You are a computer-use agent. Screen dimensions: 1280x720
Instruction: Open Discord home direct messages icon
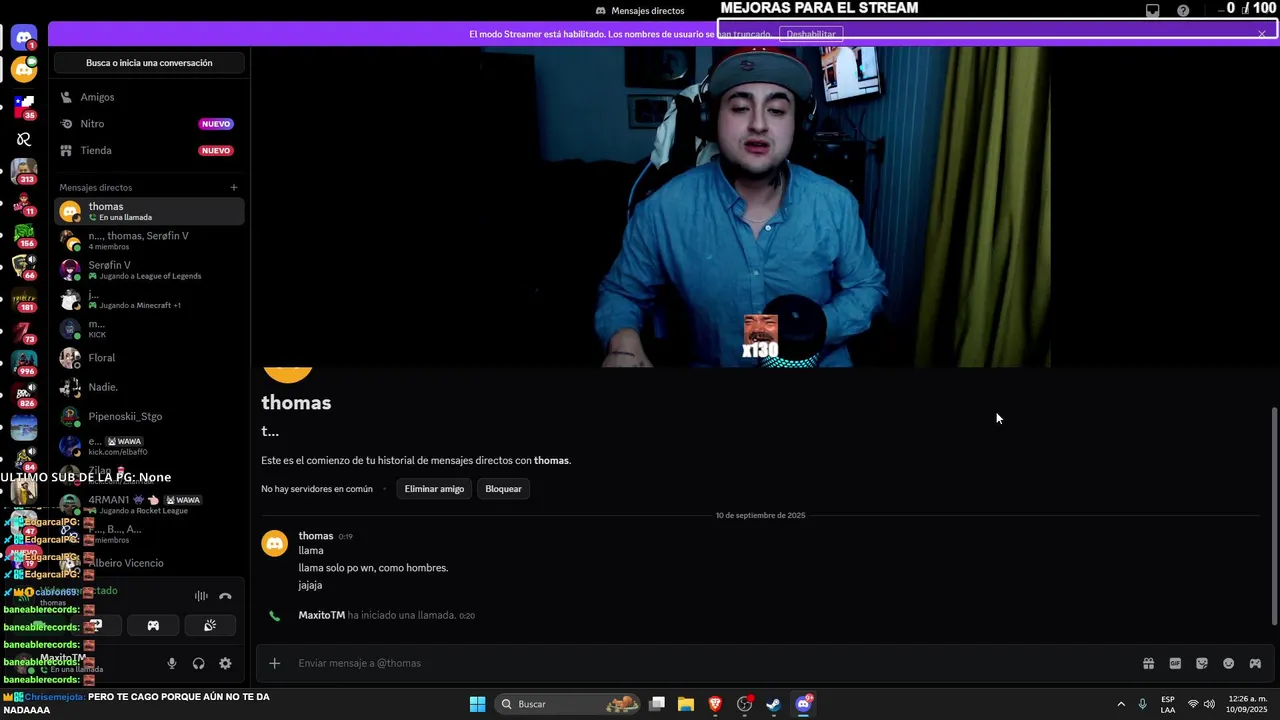click(x=24, y=38)
